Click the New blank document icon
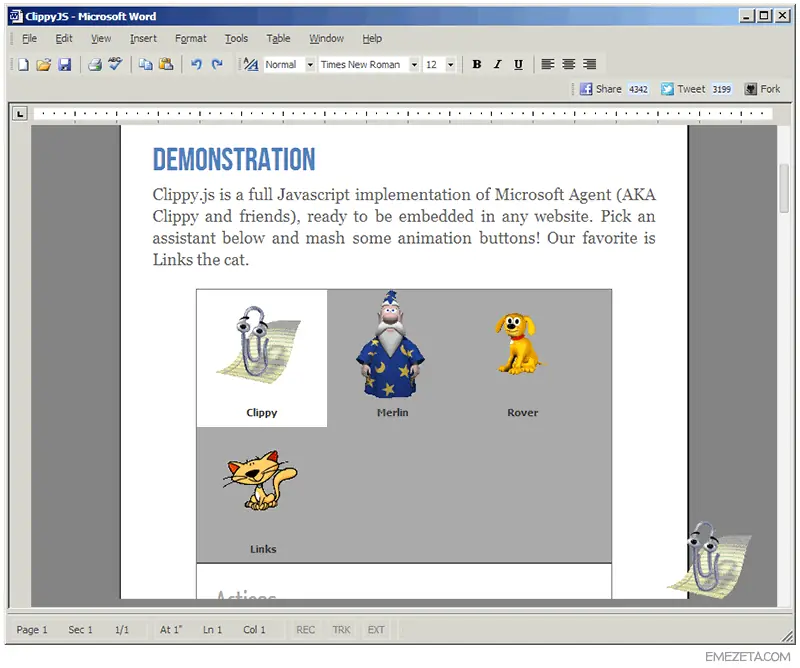Screen dimensions: 800x668 pyautogui.click(x=23, y=64)
